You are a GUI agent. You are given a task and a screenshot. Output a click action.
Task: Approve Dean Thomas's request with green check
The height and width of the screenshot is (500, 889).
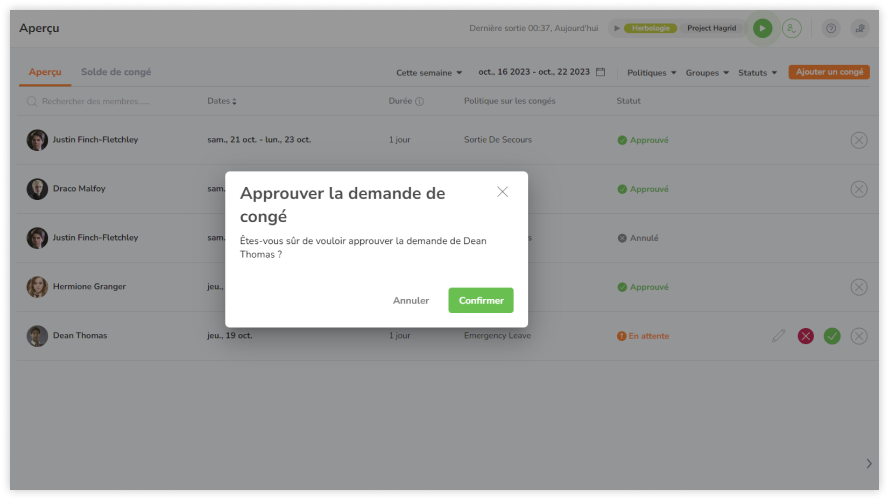(832, 336)
